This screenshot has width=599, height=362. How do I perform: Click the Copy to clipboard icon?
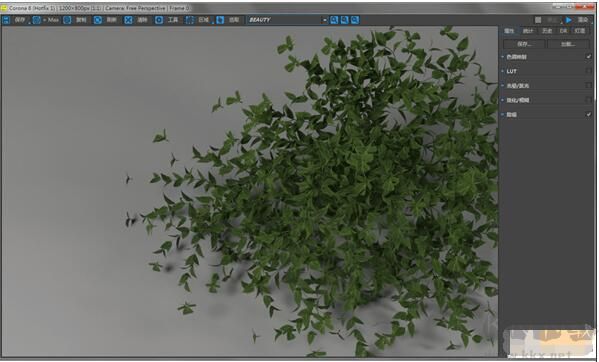[67, 20]
